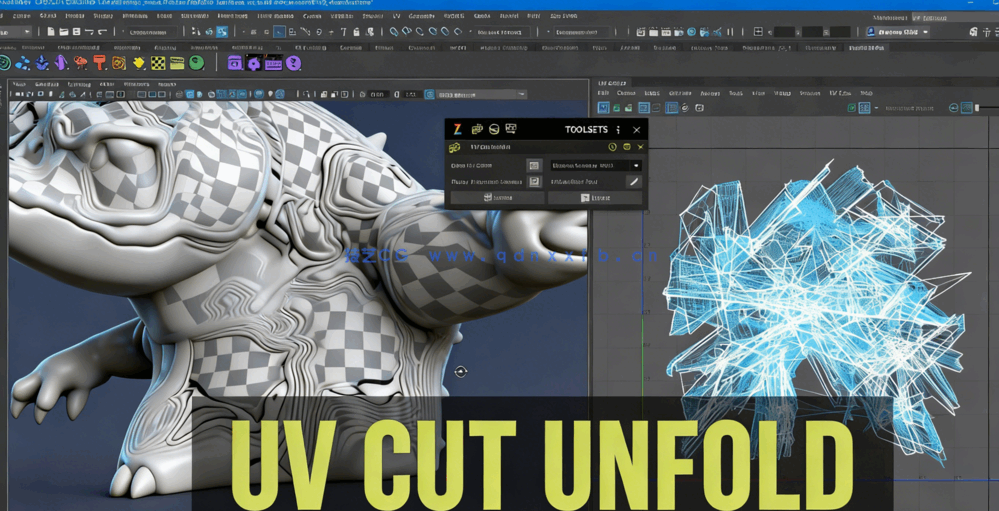Click the teal image icon beside UV editor slider

(967, 108)
